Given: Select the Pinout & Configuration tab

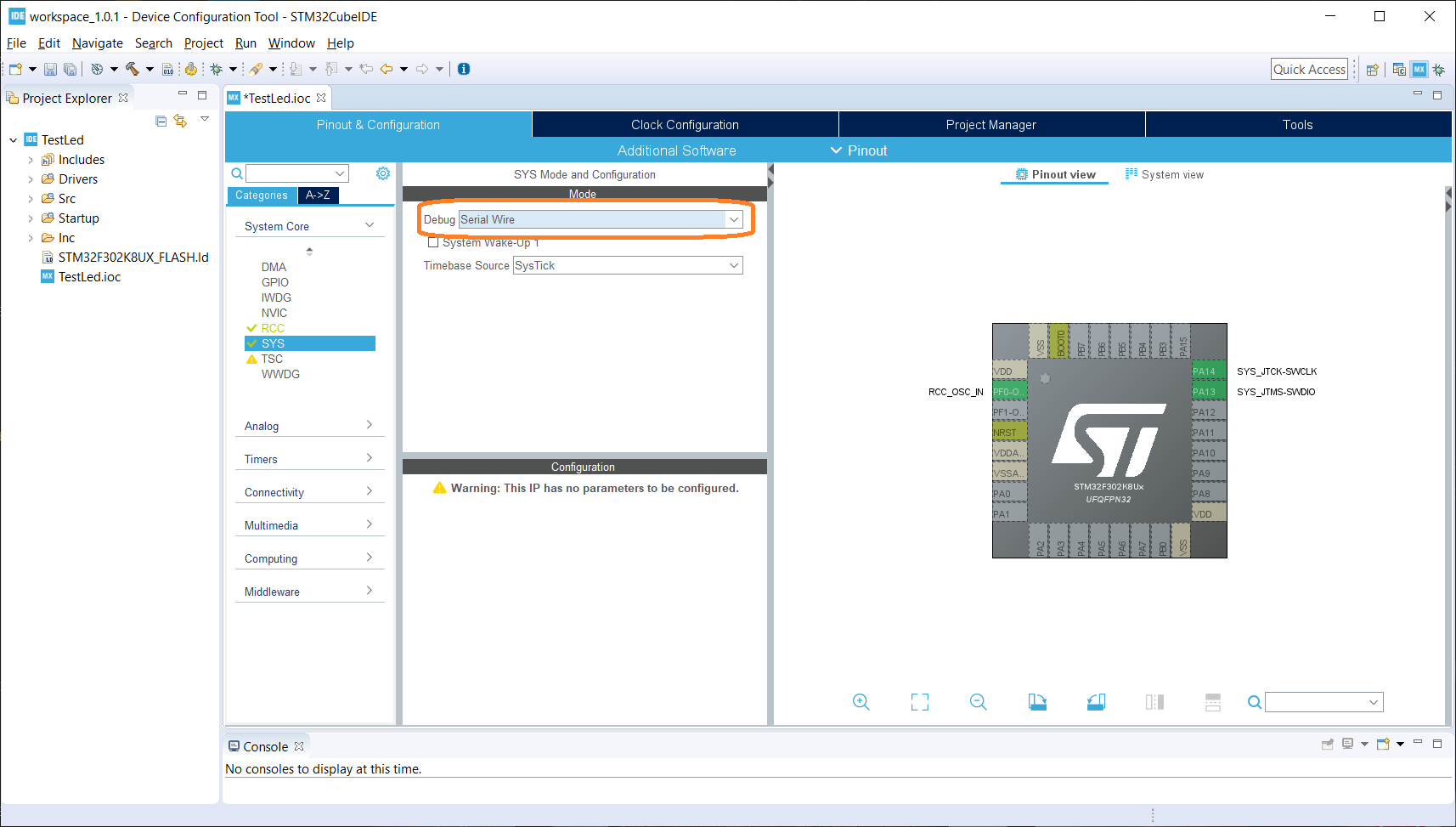Looking at the screenshot, I should (x=378, y=125).
